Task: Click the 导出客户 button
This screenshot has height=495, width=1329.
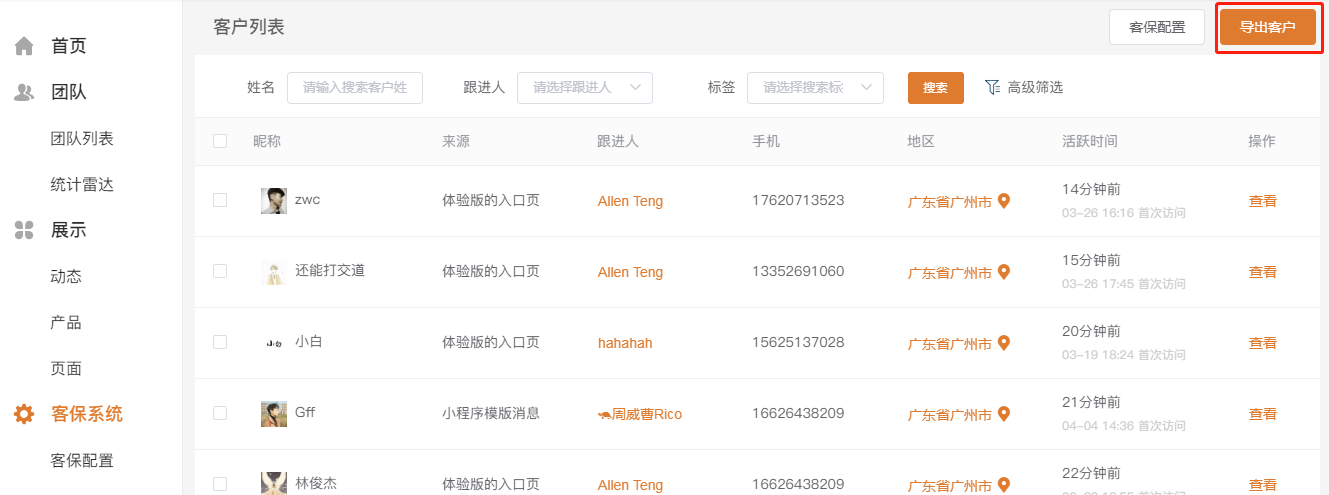Action: coord(1267,28)
